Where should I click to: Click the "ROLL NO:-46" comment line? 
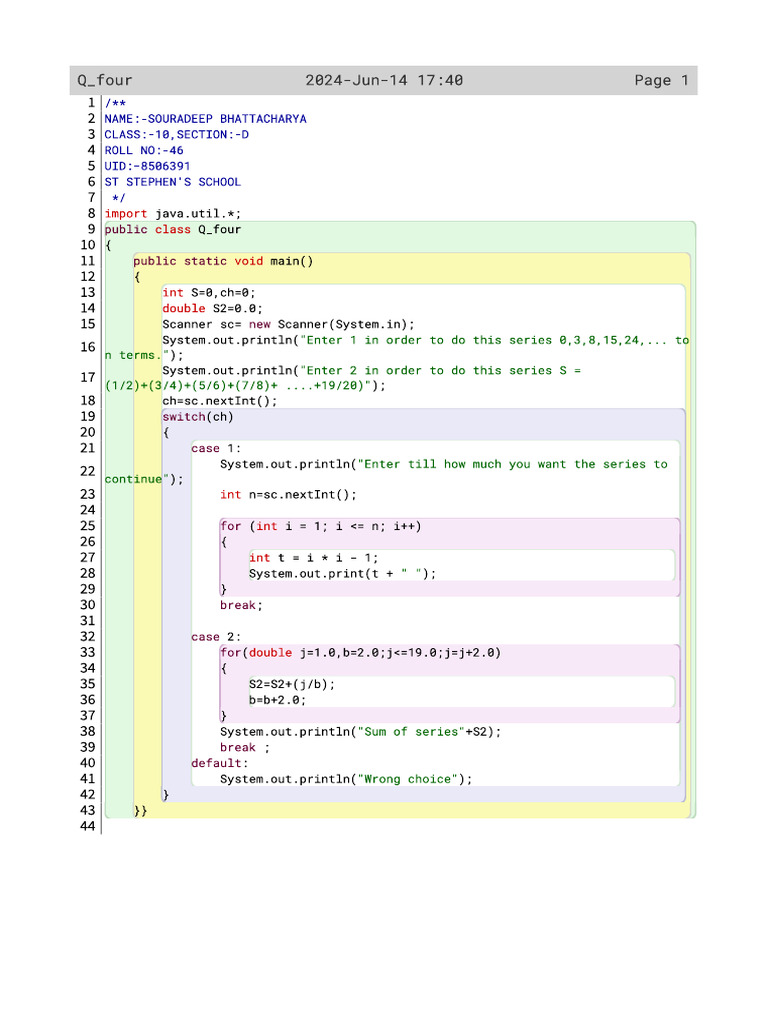tap(144, 150)
